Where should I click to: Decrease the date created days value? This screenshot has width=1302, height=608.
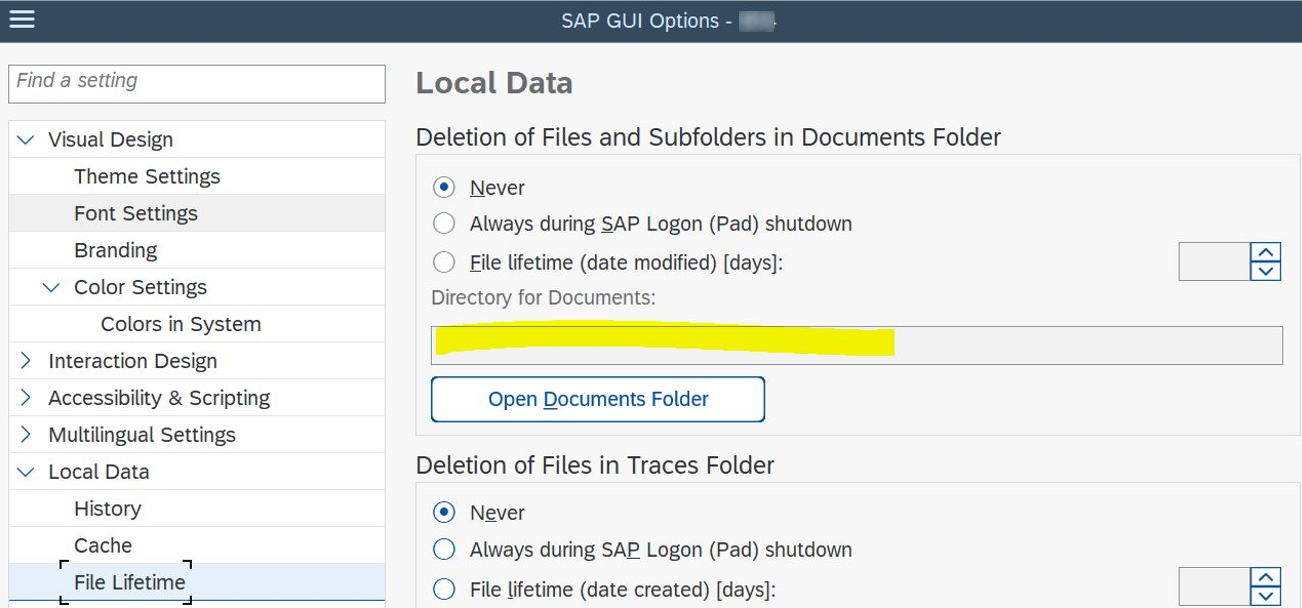pos(1266,597)
